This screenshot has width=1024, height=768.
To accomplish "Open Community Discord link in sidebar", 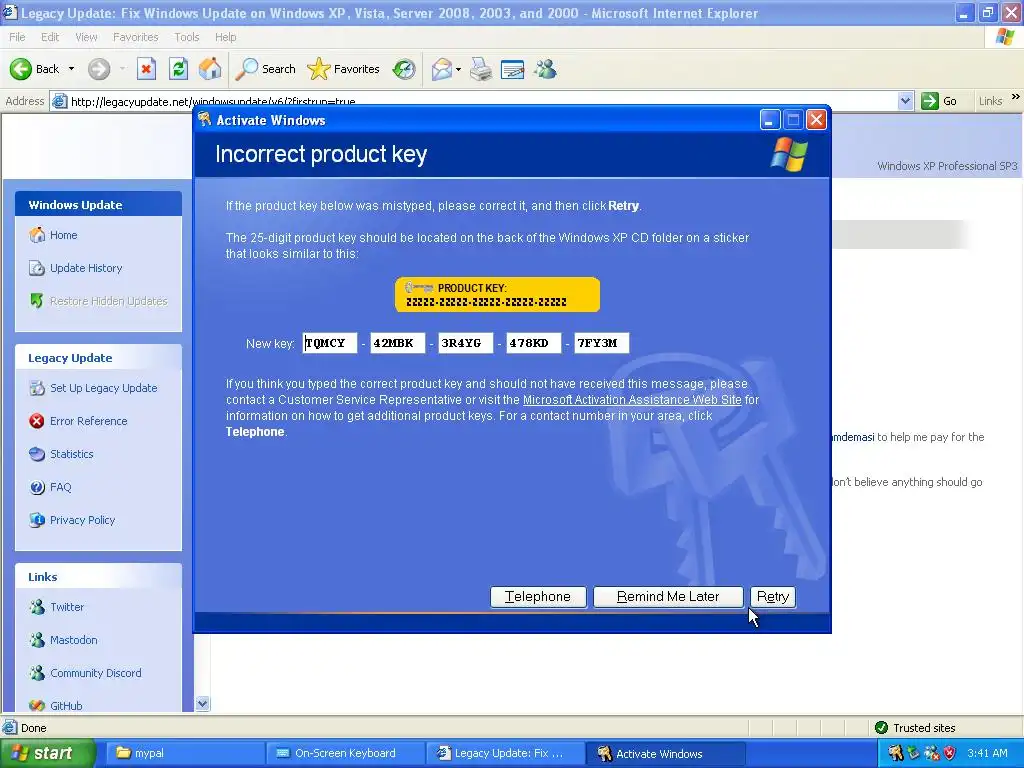I will [95, 673].
